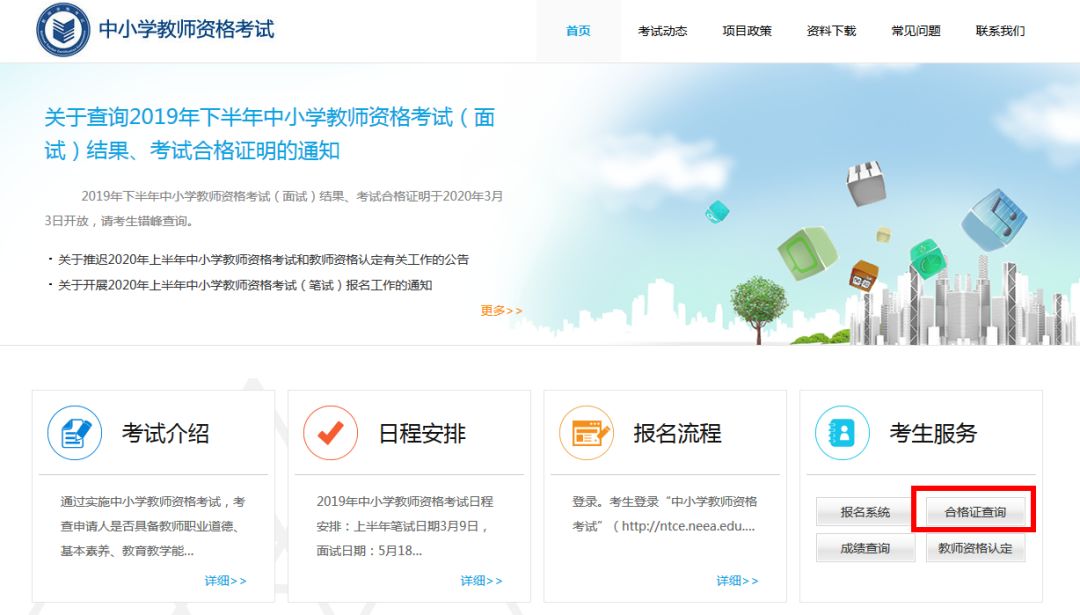Open the 详细>> link in 日程安排 card

tap(481, 581)
